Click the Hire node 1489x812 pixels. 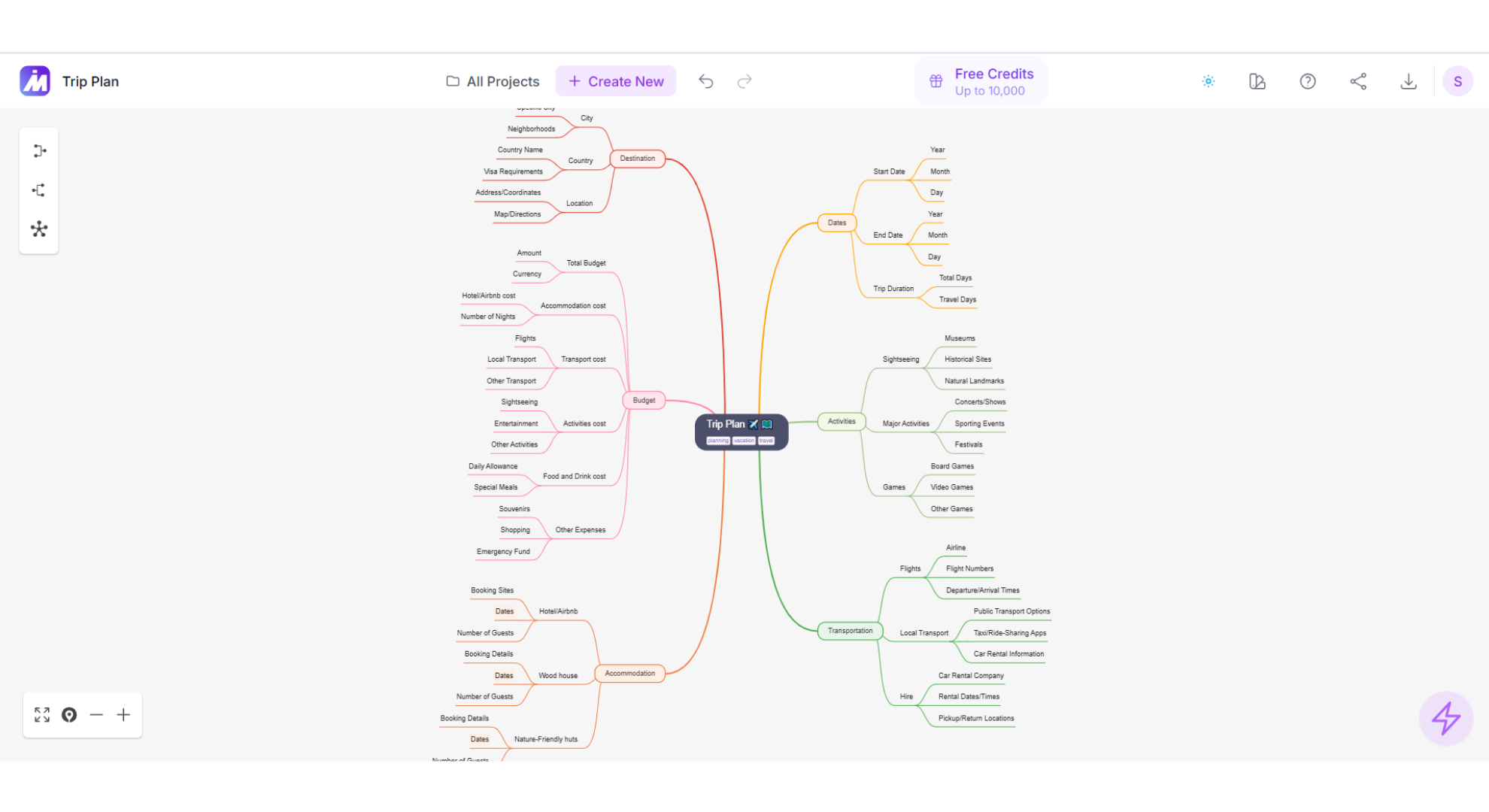click(907, 697)
